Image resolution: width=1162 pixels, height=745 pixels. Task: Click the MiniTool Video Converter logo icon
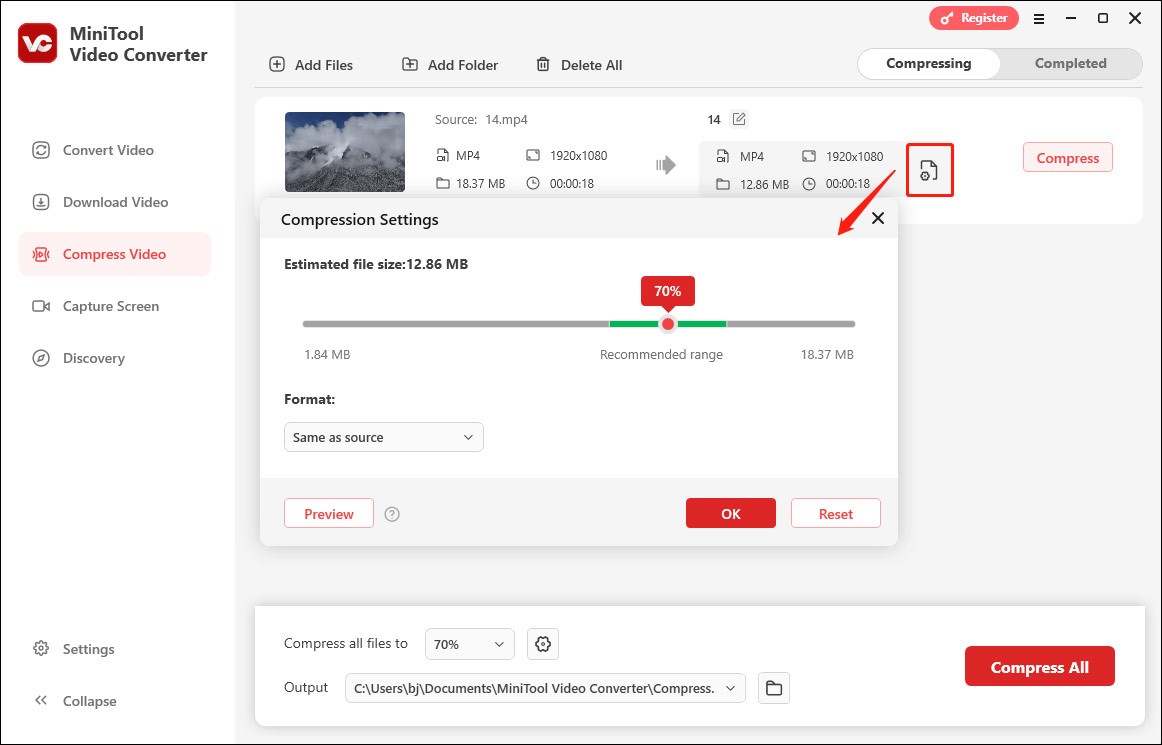pyautogui.click(x=38, y=43)
